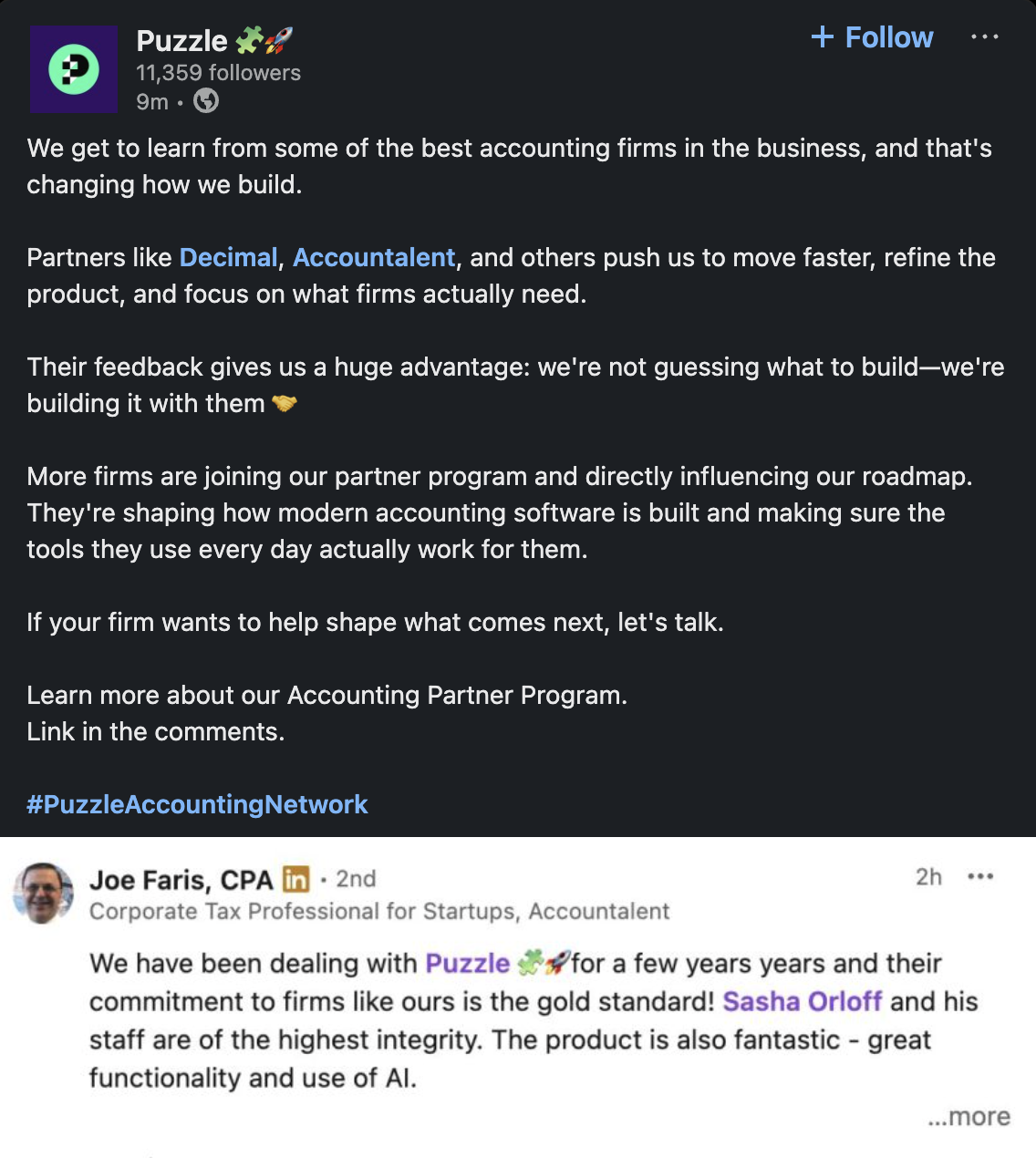
Task: Click the 2h comment timestamp
Action: 928,877
